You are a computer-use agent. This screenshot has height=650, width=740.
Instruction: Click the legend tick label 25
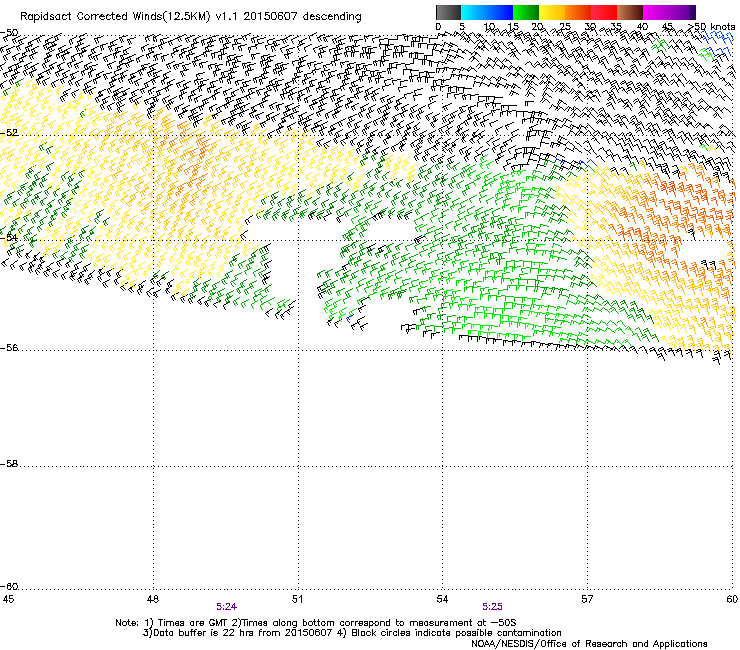coord(564,27)
